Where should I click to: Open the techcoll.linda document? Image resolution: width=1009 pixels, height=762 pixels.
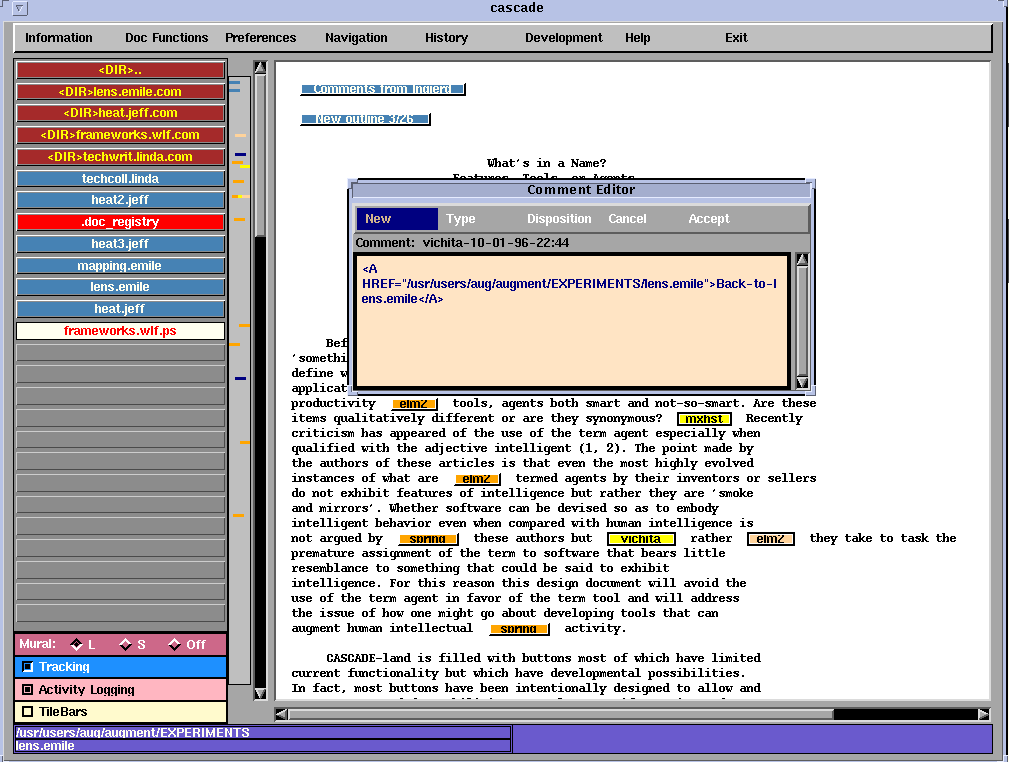click(x=120, y=178)
